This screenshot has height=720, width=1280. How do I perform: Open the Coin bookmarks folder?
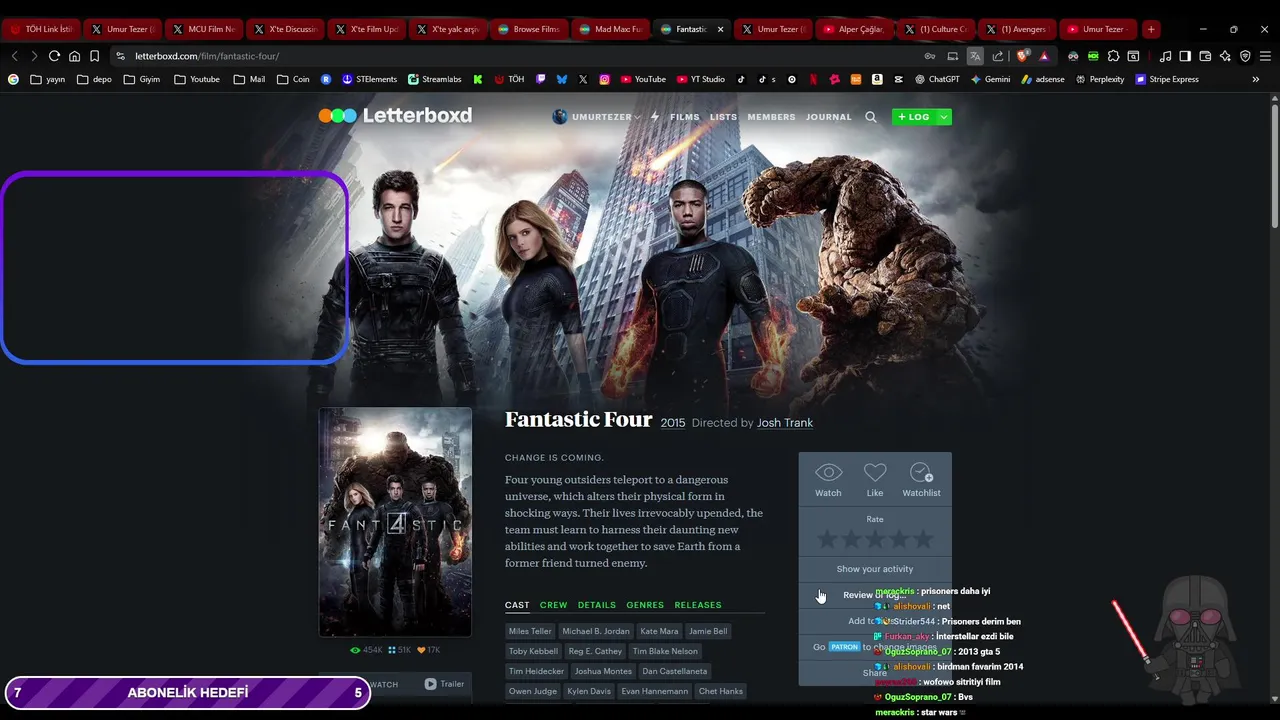pos(293,79)
